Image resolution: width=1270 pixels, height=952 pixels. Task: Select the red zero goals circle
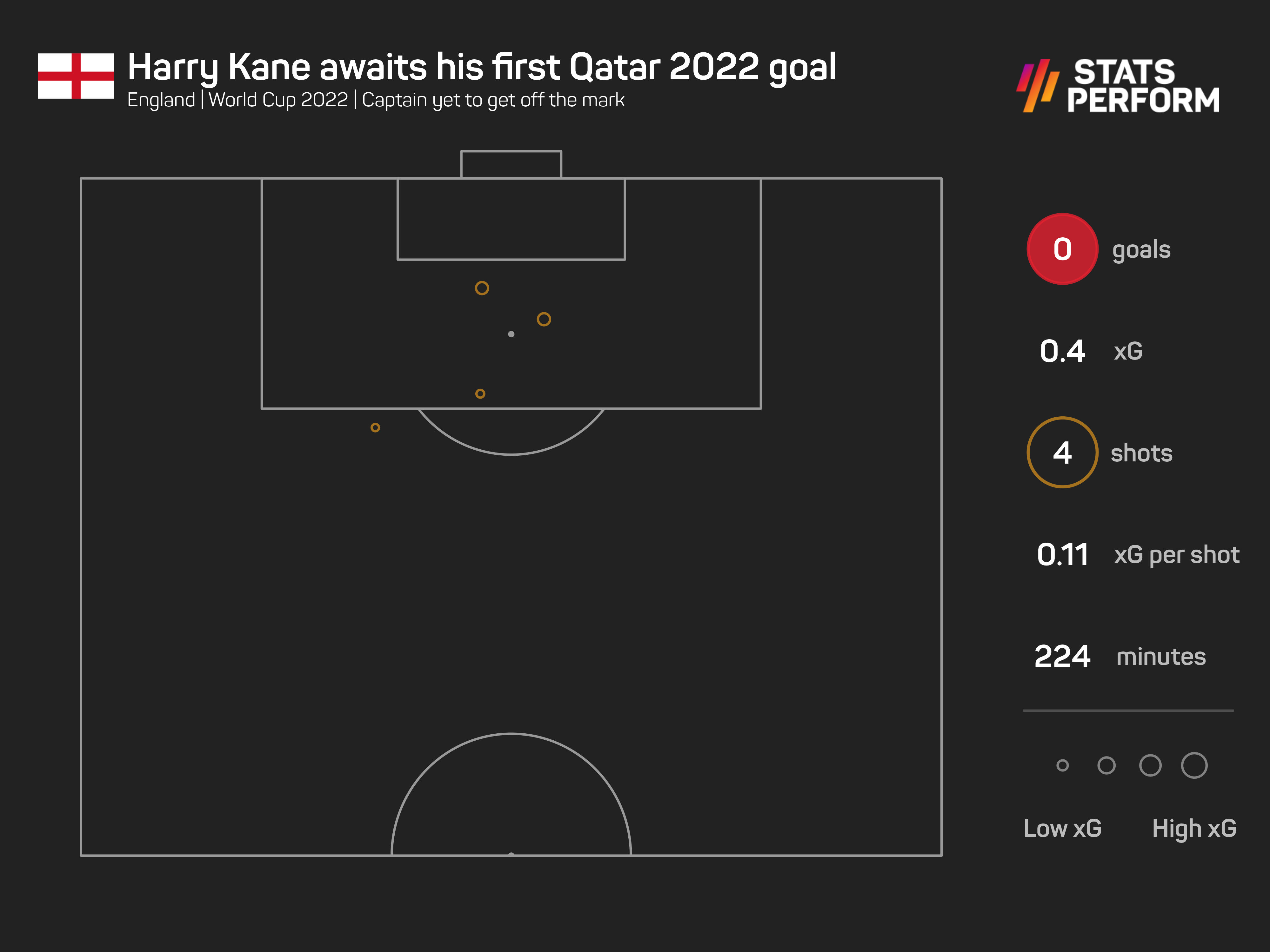[x=1062, y=249]
